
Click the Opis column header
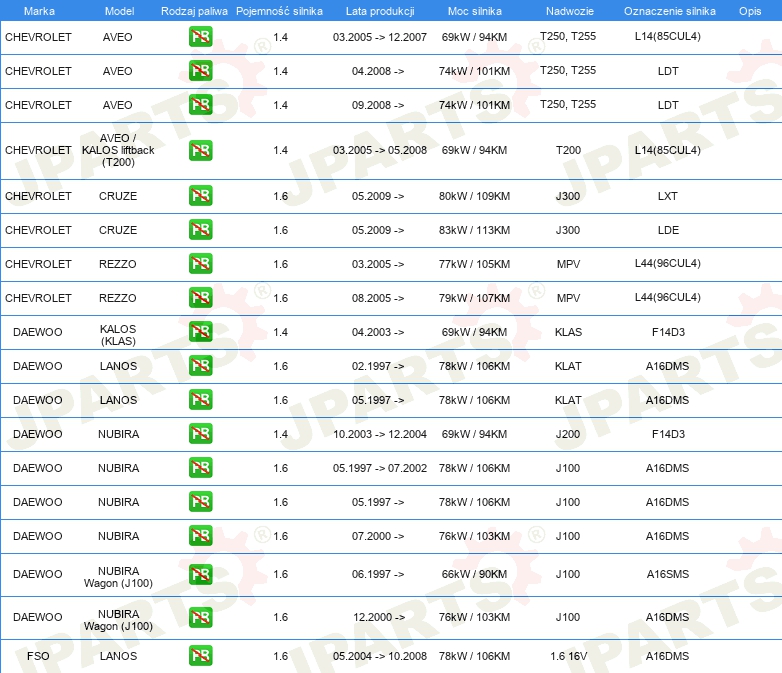pos(750,11)
